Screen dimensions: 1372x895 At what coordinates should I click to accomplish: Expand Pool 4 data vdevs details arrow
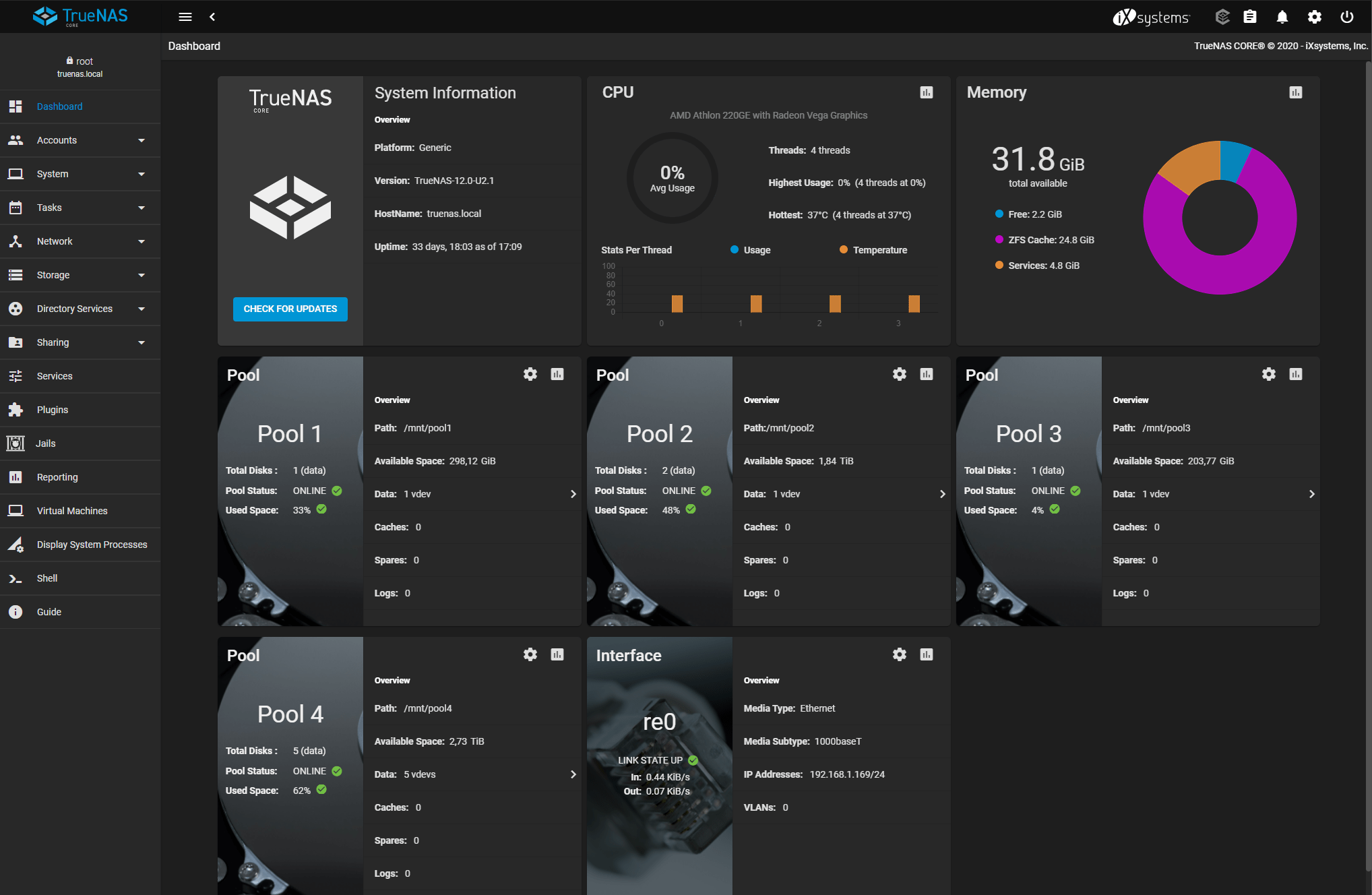click(573, 774)
